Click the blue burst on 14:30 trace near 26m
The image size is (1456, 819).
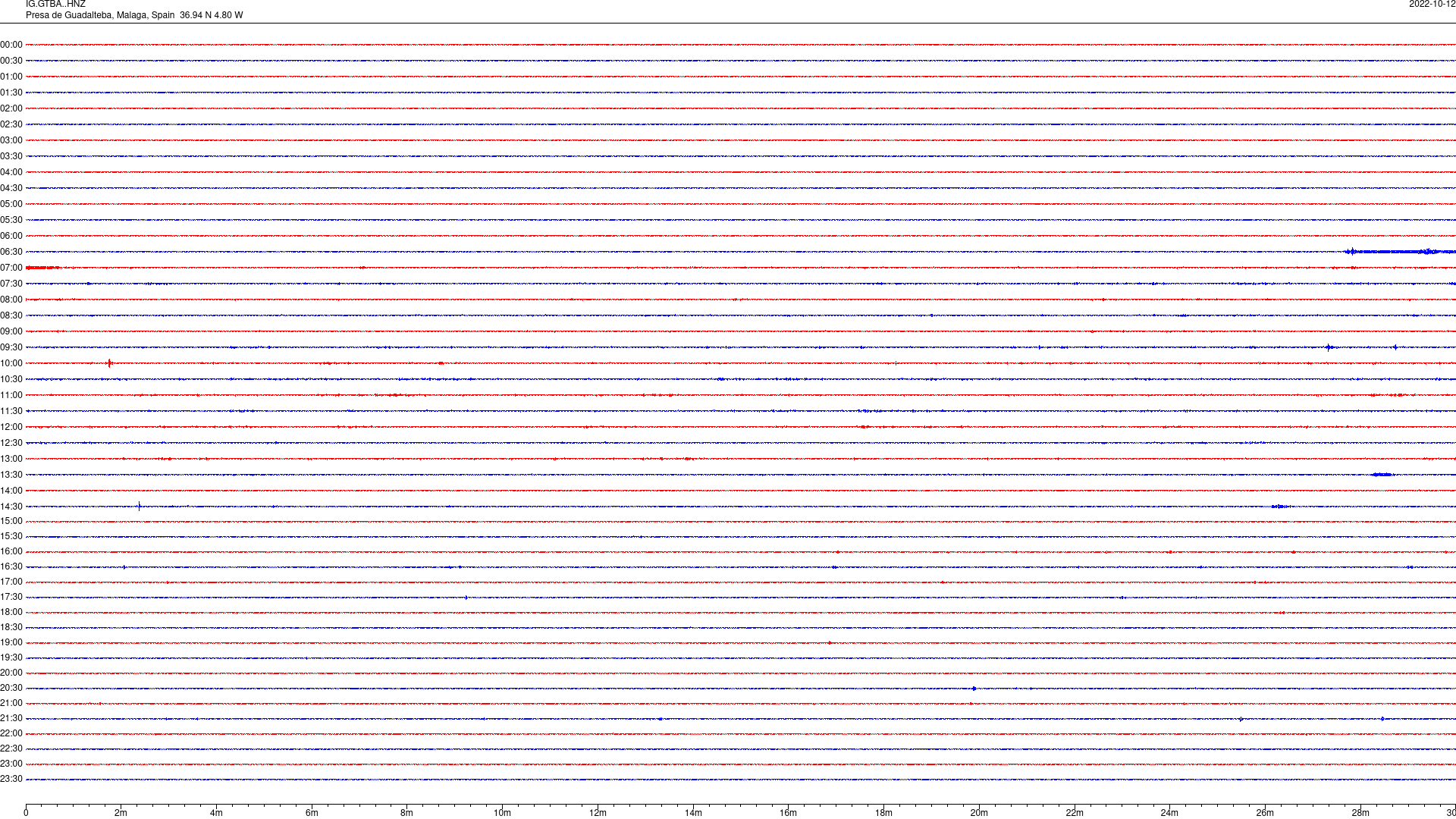1279,507
